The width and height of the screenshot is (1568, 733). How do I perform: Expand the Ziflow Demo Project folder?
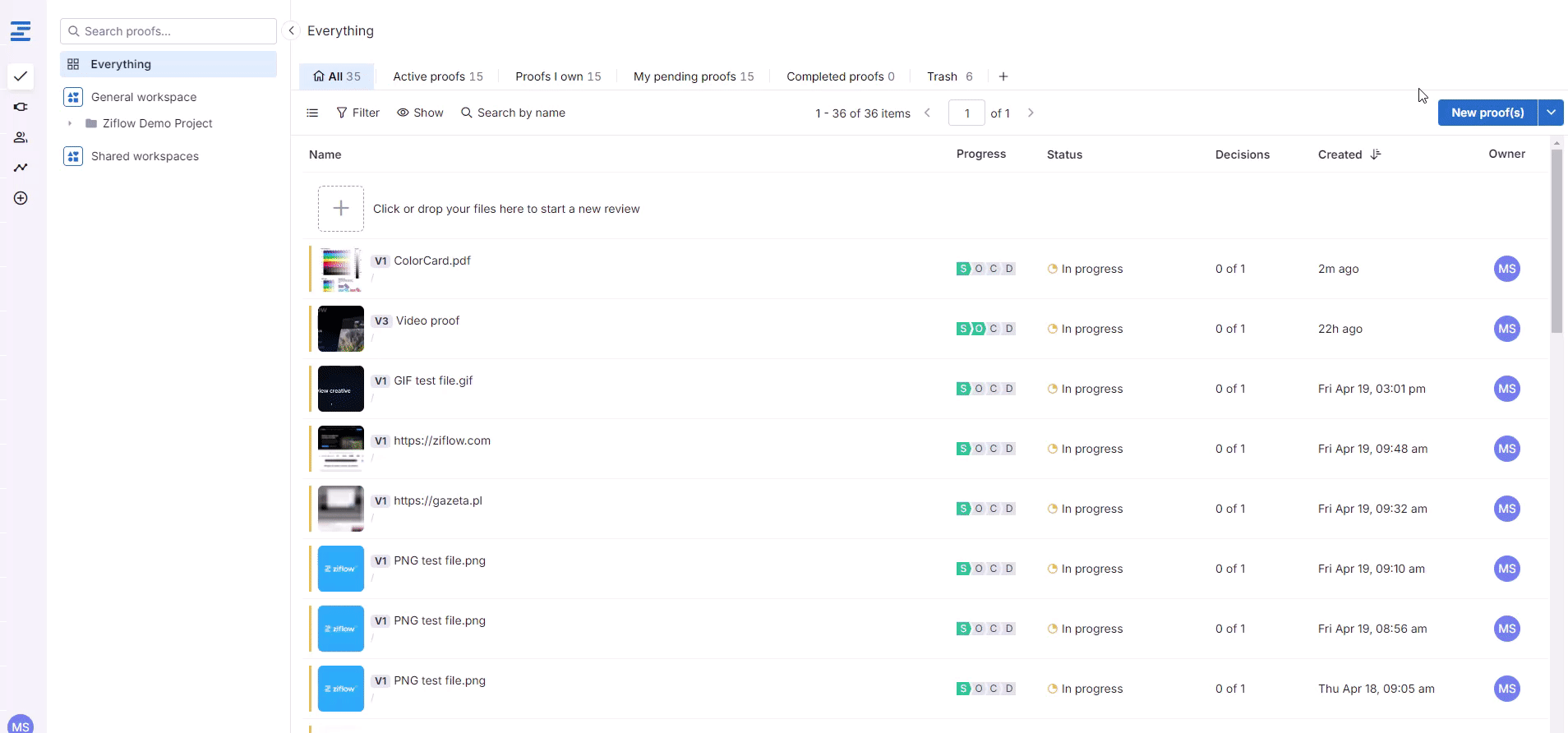pyautogui.click(x=70, y=123)
